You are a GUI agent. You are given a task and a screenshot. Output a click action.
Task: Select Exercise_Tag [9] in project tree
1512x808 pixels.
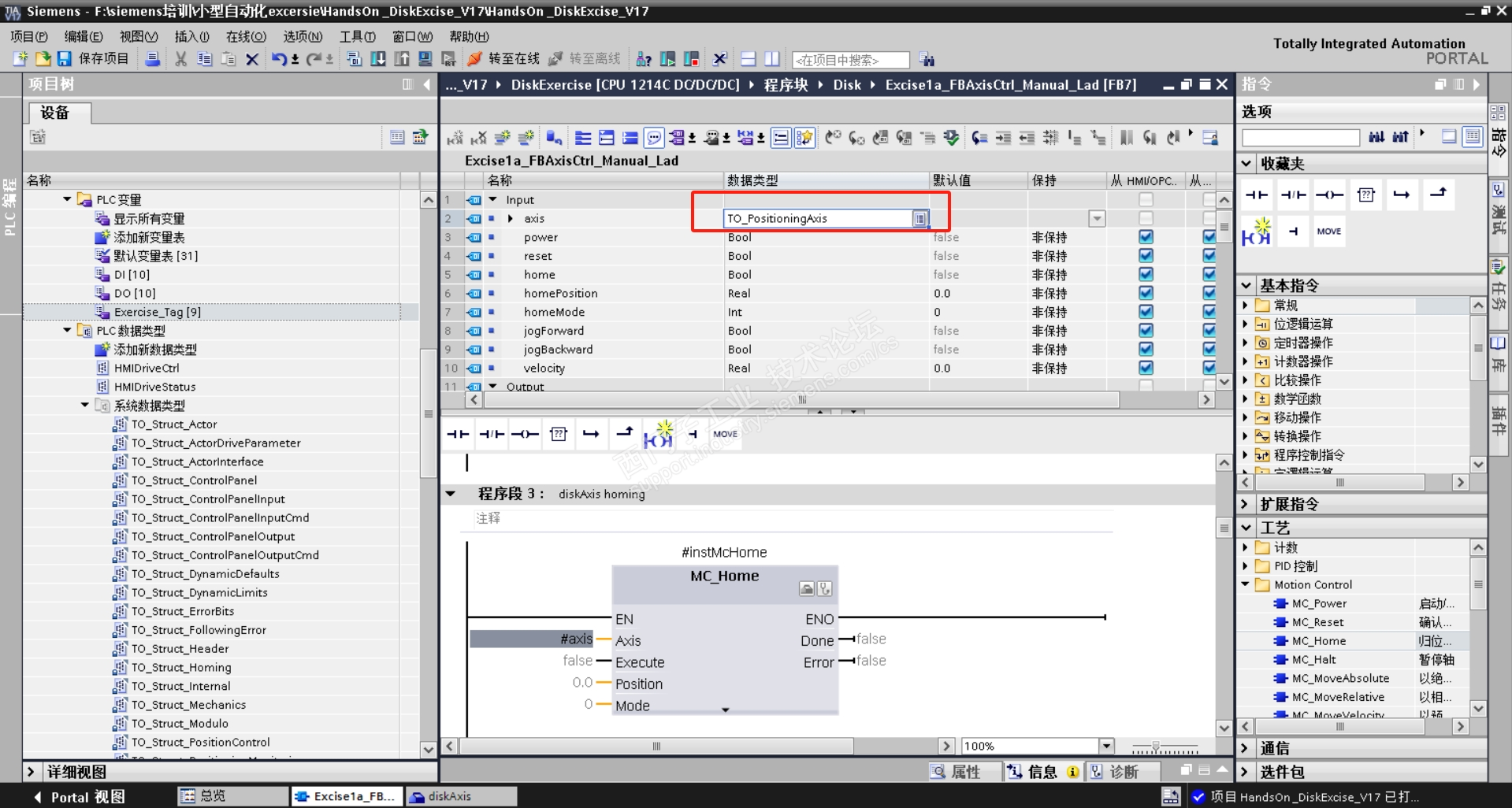point(158,312)
